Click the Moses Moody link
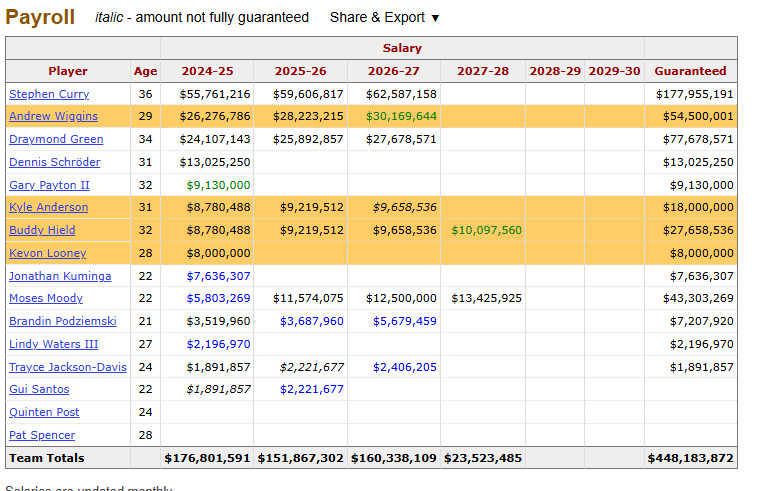 point(46,298)
